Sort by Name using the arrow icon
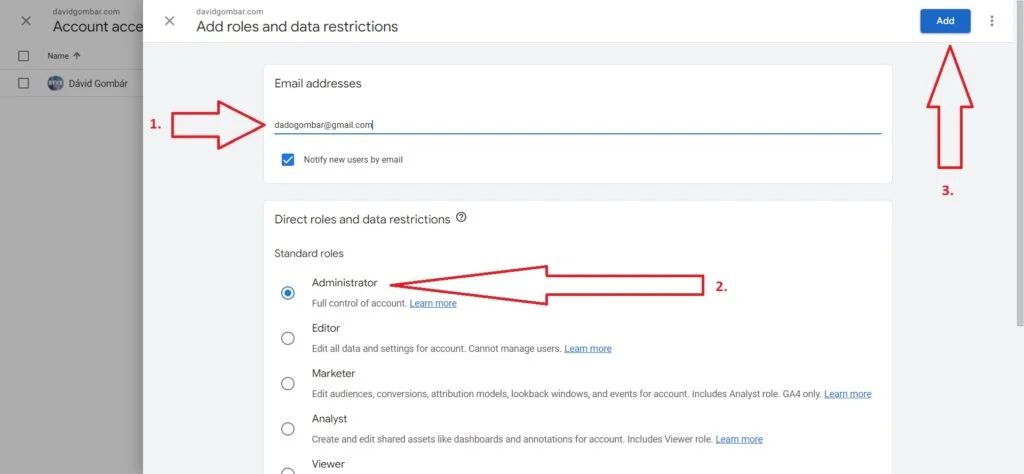Viewport: 1024px width, 474px height. click(x=77, y=56)
